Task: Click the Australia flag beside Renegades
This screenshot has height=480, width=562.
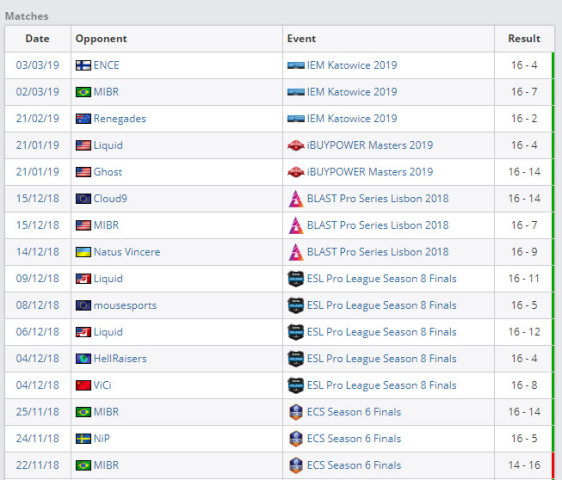Action: [x=83, y=119]
